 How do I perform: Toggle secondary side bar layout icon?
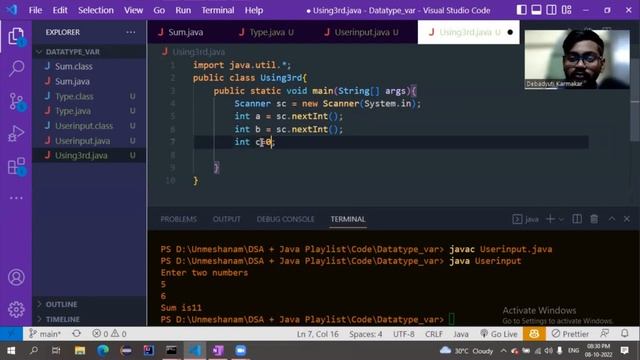[x=551, y=10]
